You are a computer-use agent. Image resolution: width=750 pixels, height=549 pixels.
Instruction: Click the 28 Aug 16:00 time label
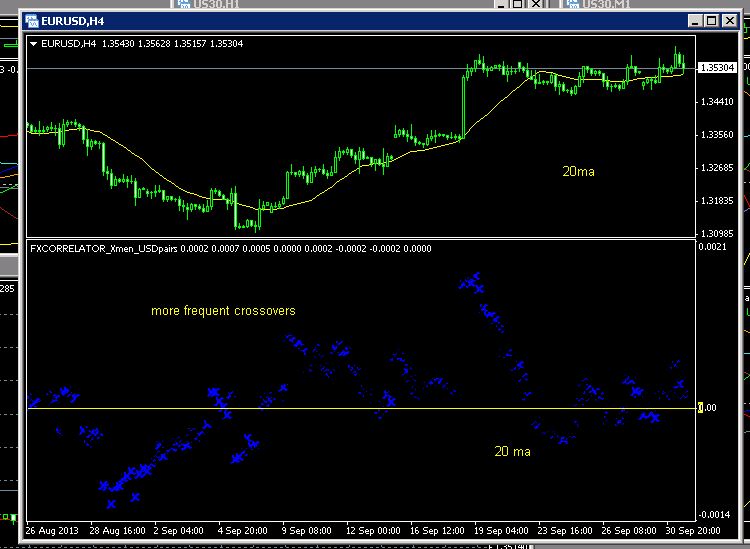pos(118,531)
